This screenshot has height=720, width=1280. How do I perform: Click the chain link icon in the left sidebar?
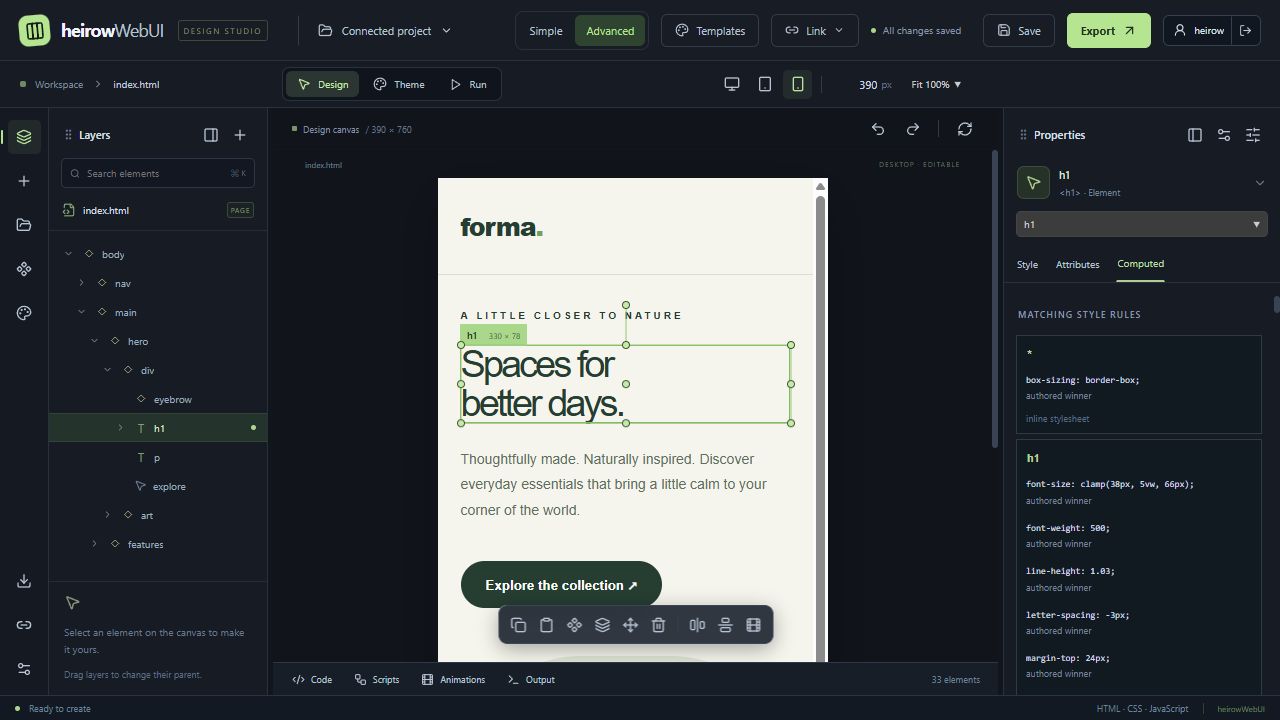24,625
